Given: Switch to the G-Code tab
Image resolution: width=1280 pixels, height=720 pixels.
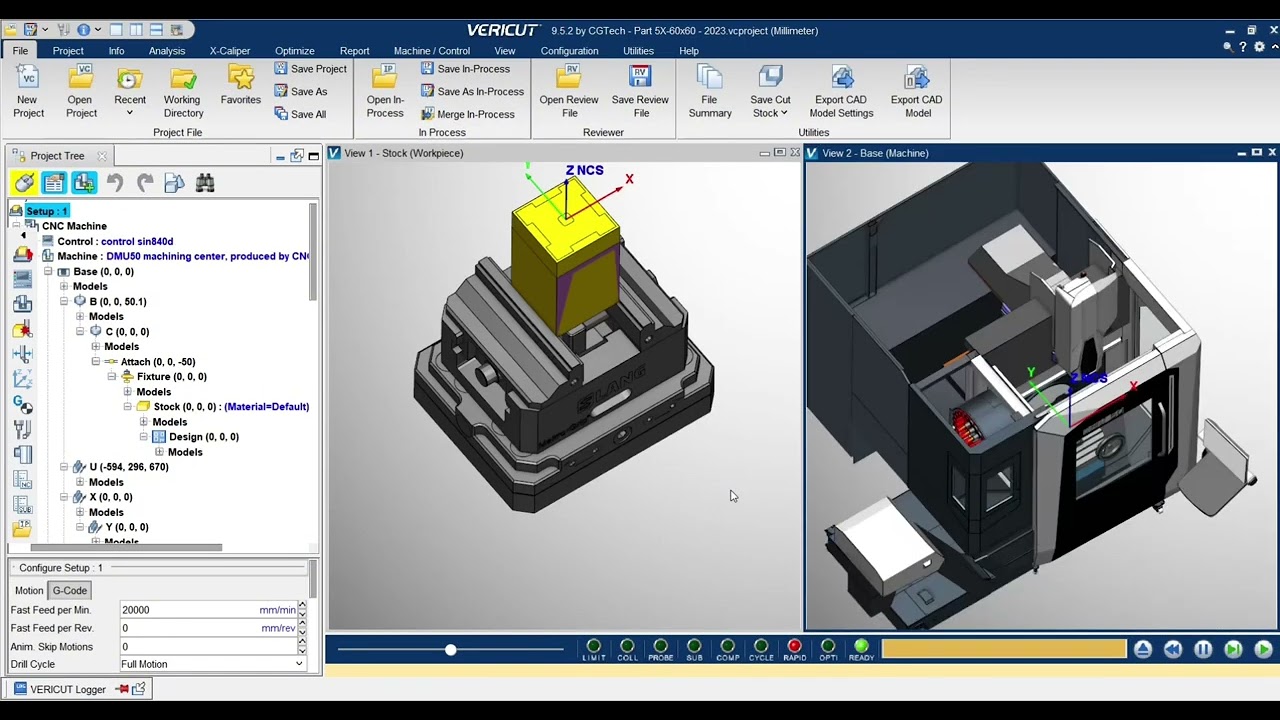Looking at the screenshot, I should [x=70, y=591].
